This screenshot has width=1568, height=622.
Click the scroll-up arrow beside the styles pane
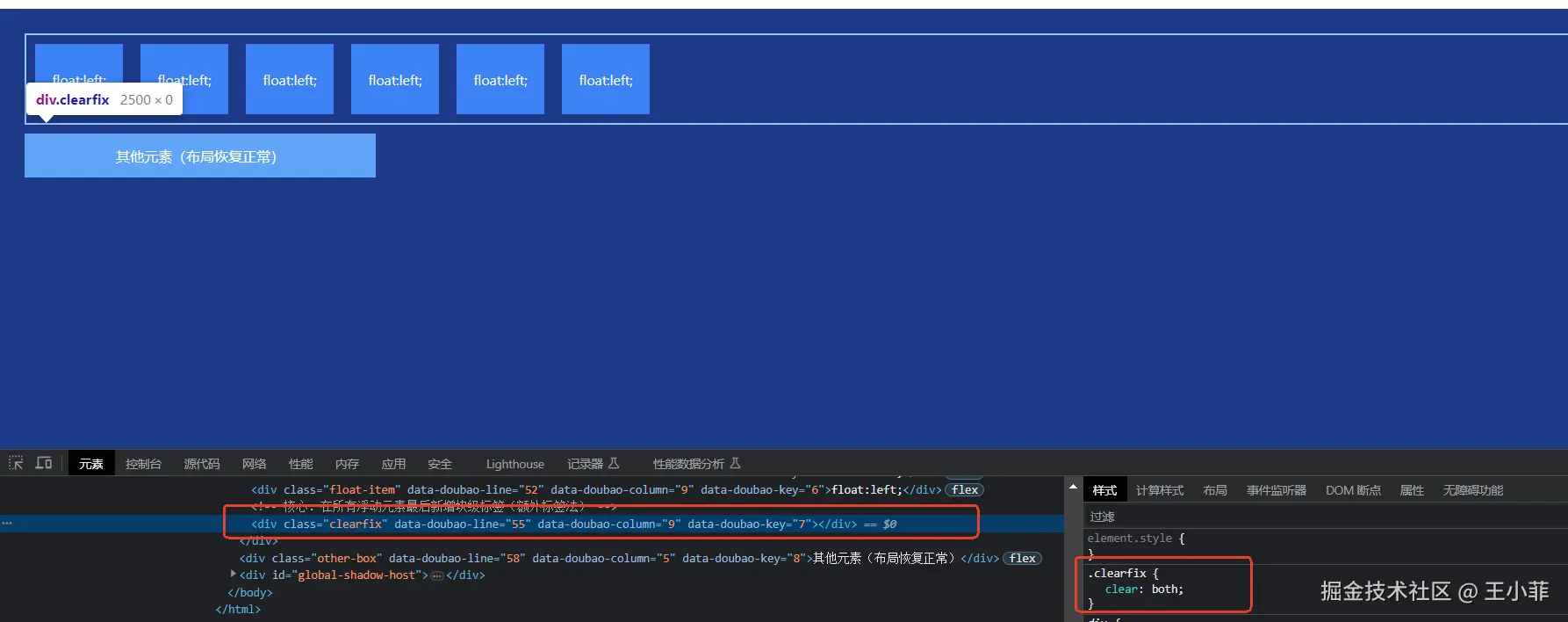pyautogui.click(x=1073, y=486)
